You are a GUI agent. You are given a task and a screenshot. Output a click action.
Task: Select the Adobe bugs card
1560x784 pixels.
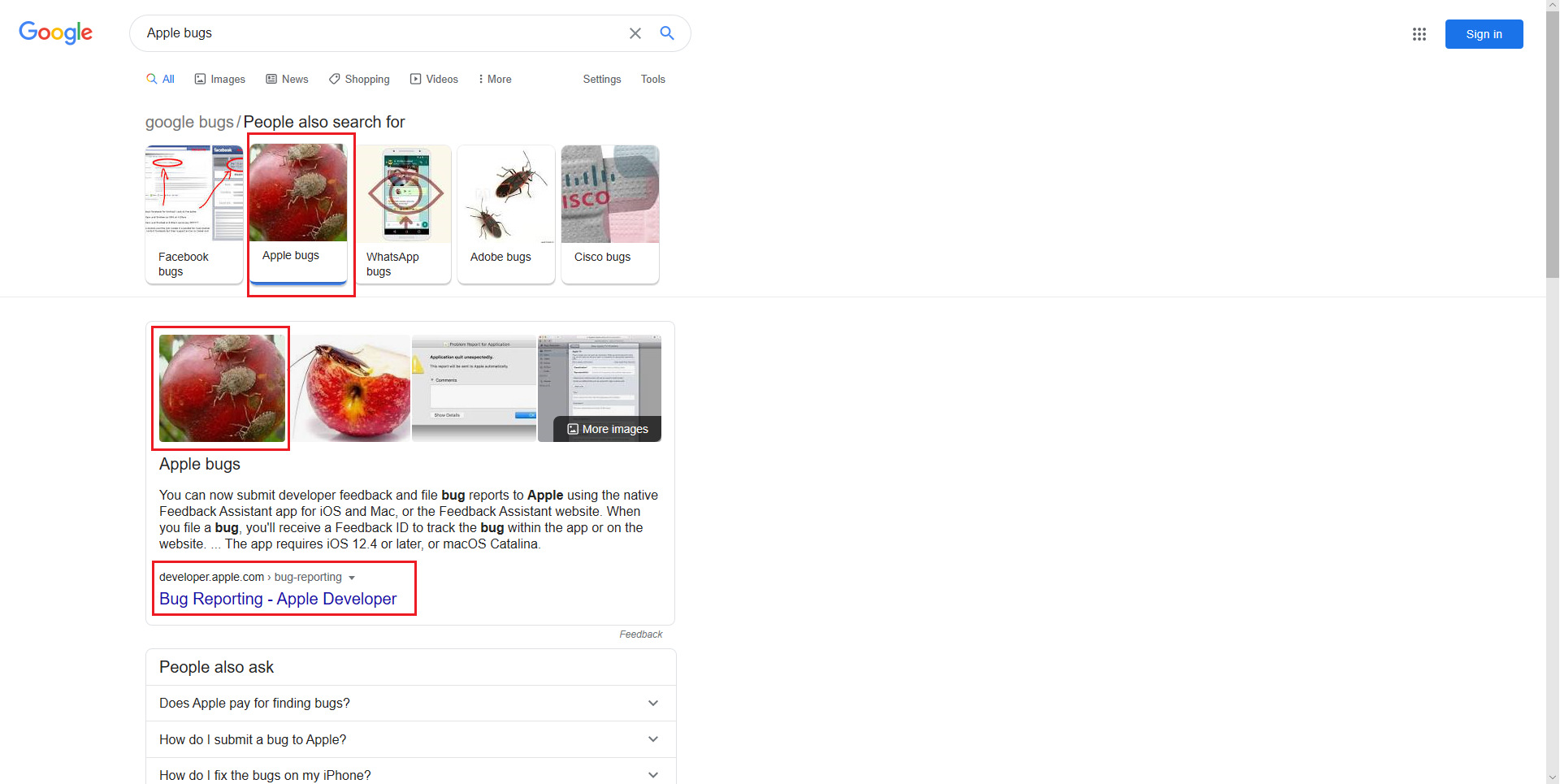coord(506,214)
